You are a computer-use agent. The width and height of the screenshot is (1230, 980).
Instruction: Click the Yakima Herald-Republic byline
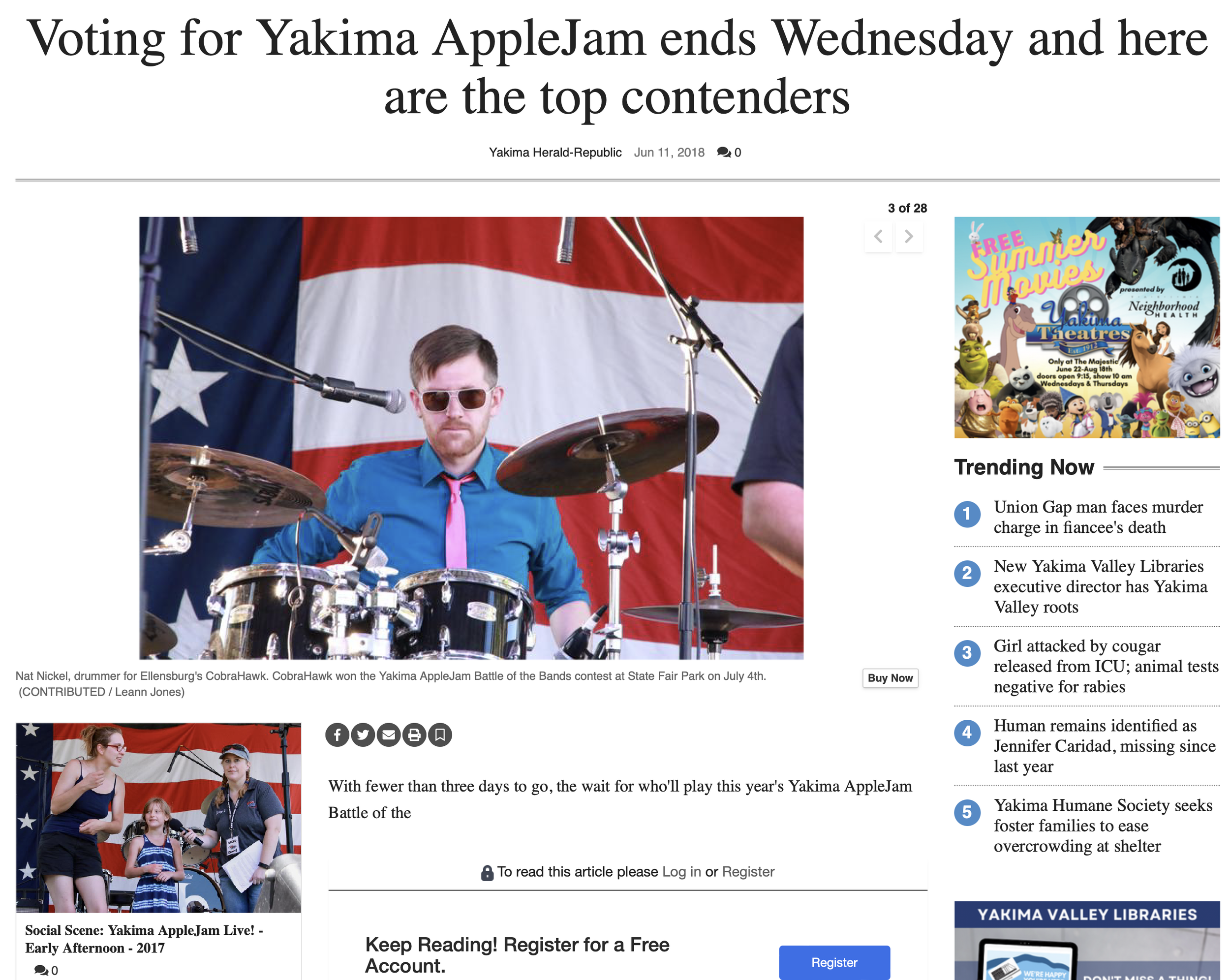[x=555, y=153]
